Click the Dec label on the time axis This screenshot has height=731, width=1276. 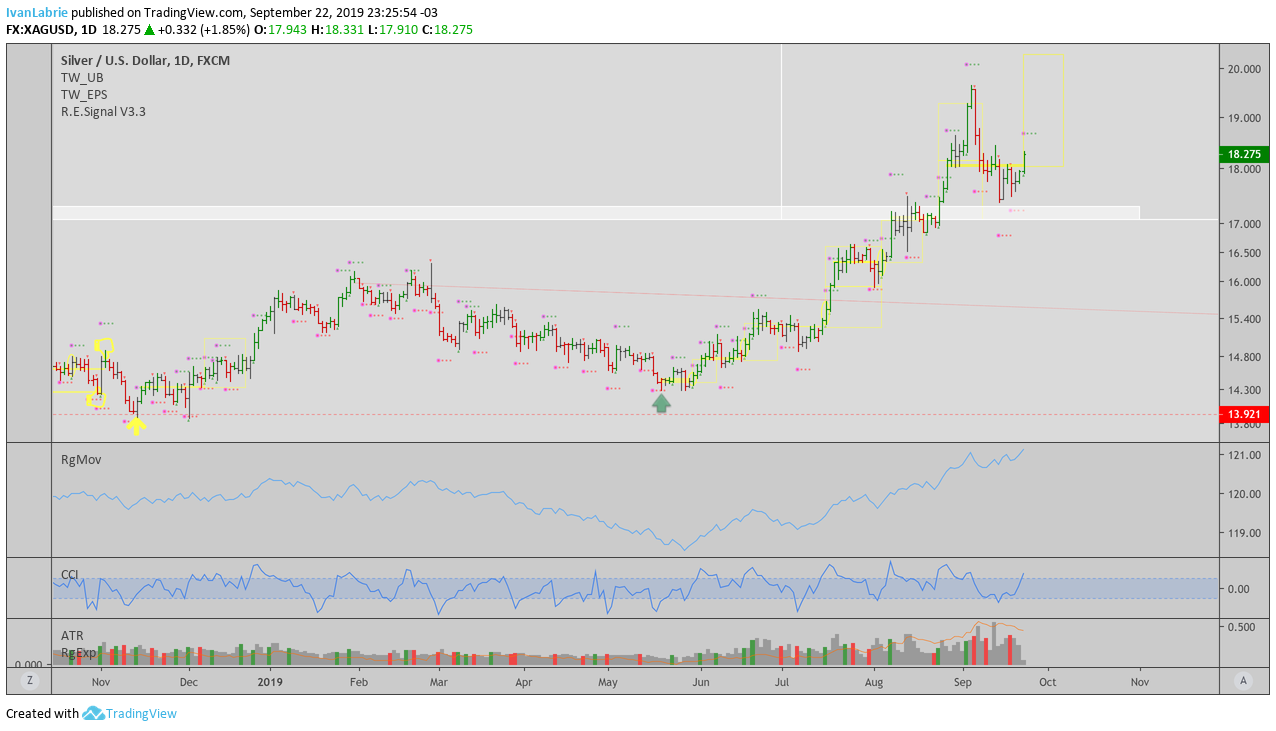[188, 682]
